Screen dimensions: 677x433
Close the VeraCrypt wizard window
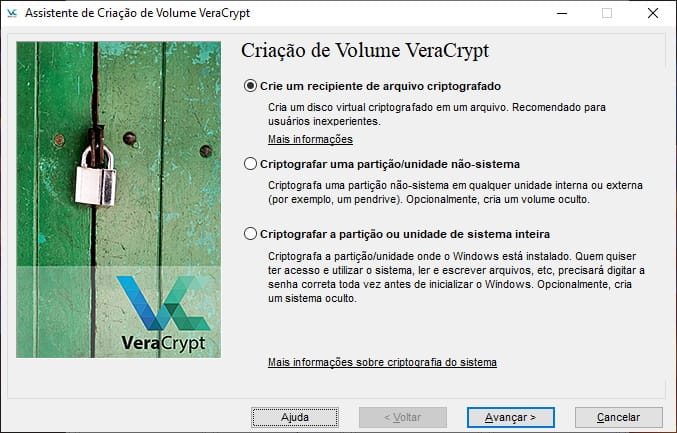(x=653, y=13)
